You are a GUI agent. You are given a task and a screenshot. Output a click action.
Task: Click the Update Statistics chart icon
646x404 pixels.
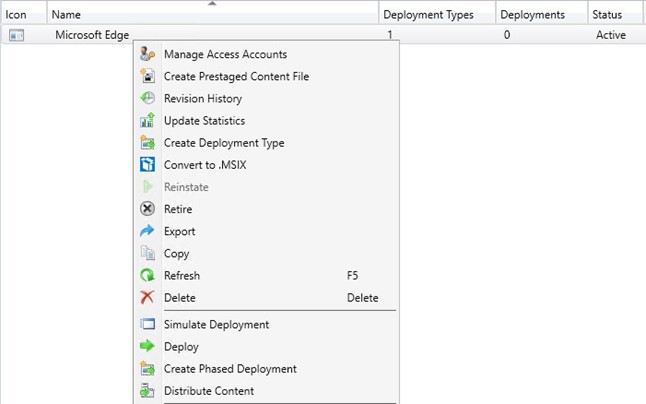tap(147, 121)
